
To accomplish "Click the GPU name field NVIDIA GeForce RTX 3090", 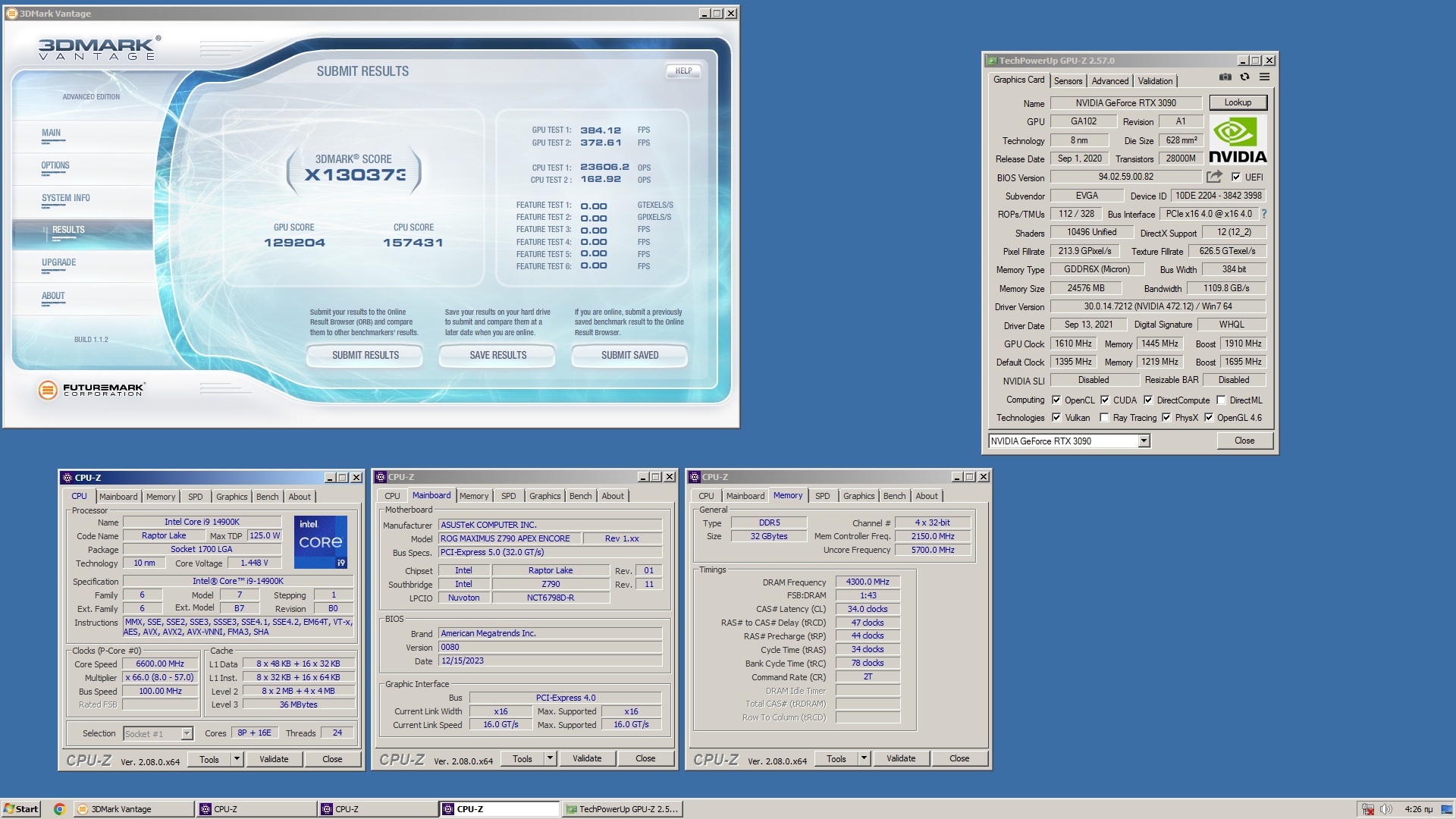I will coord(1125,103).
